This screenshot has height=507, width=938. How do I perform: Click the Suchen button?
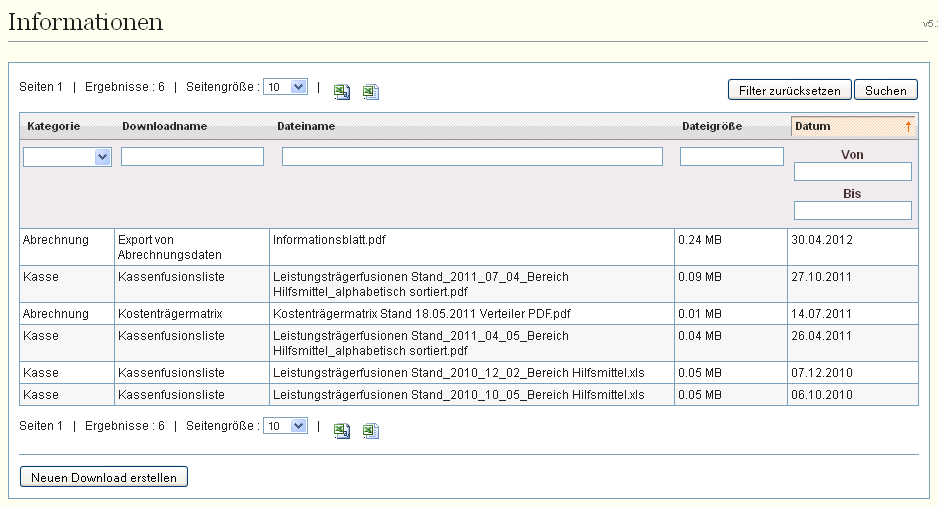(885, 90)
